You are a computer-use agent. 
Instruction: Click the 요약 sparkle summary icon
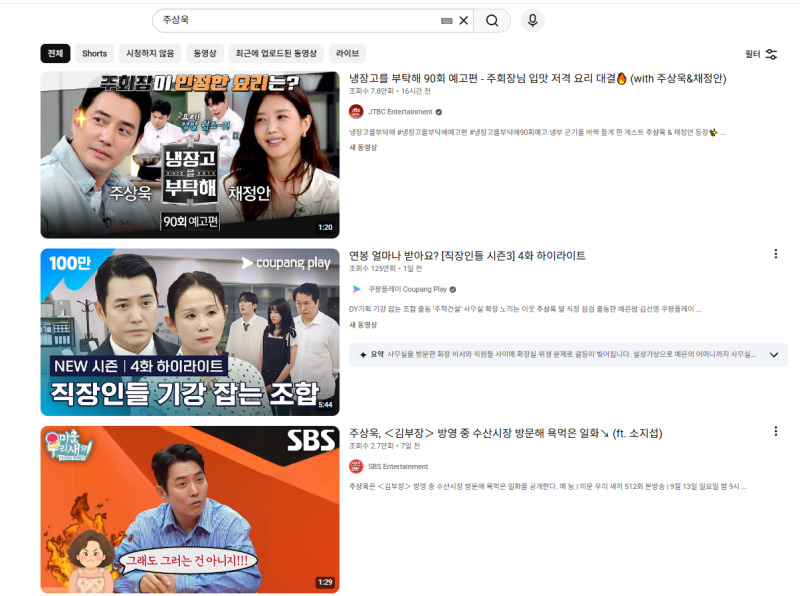click(x=363, y=355)
